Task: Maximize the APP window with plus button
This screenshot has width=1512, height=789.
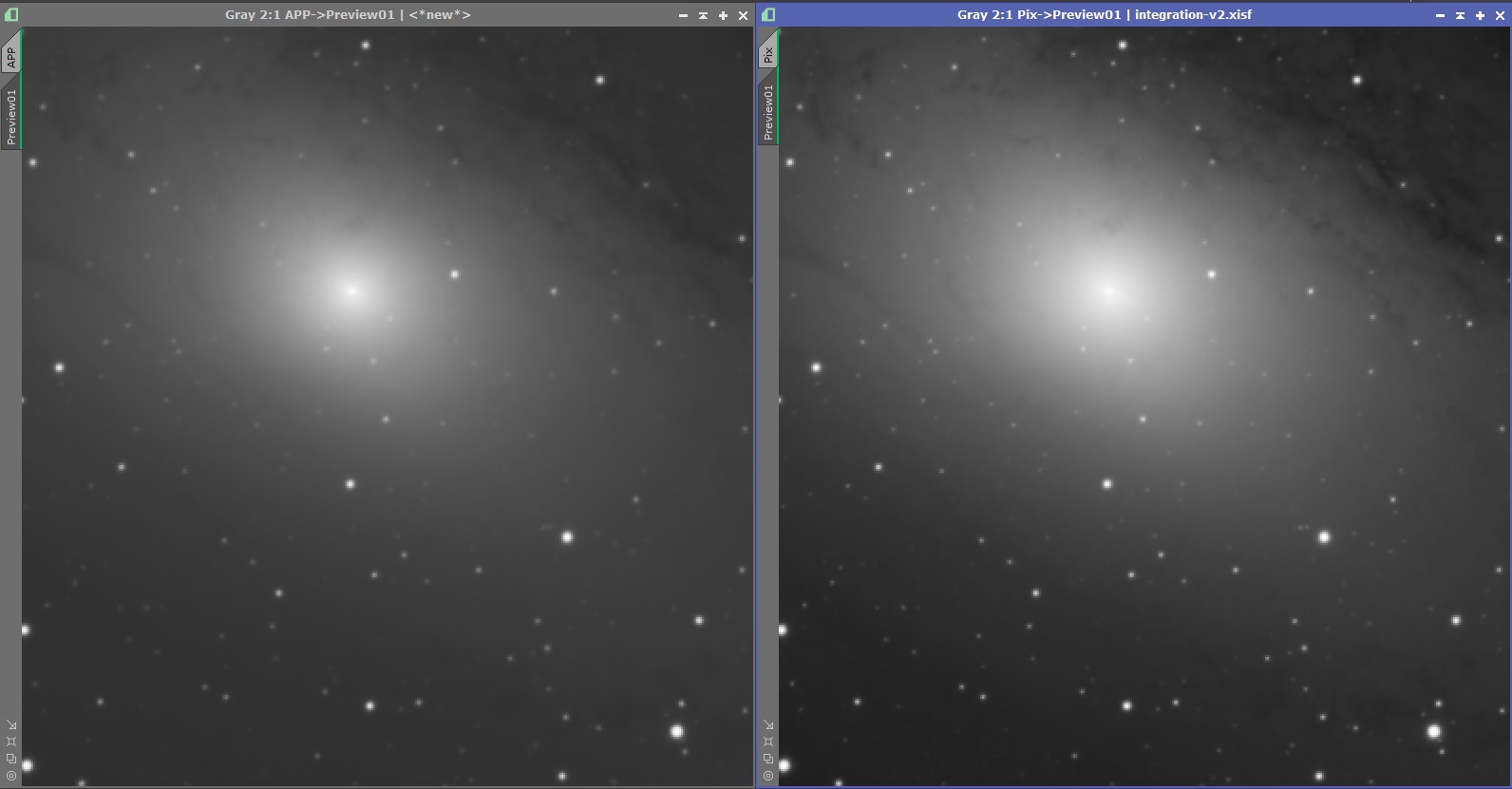Action: (723, 15)
